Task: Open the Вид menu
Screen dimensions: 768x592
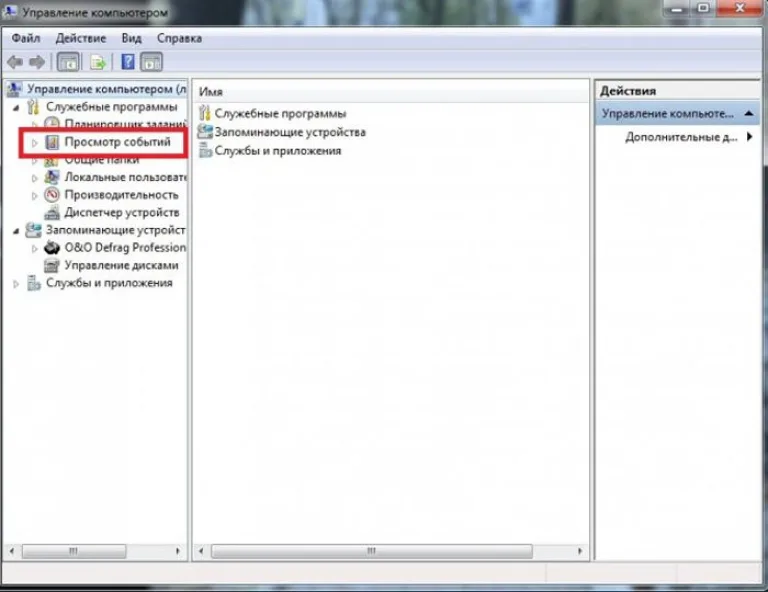Action: coord(131,38)
